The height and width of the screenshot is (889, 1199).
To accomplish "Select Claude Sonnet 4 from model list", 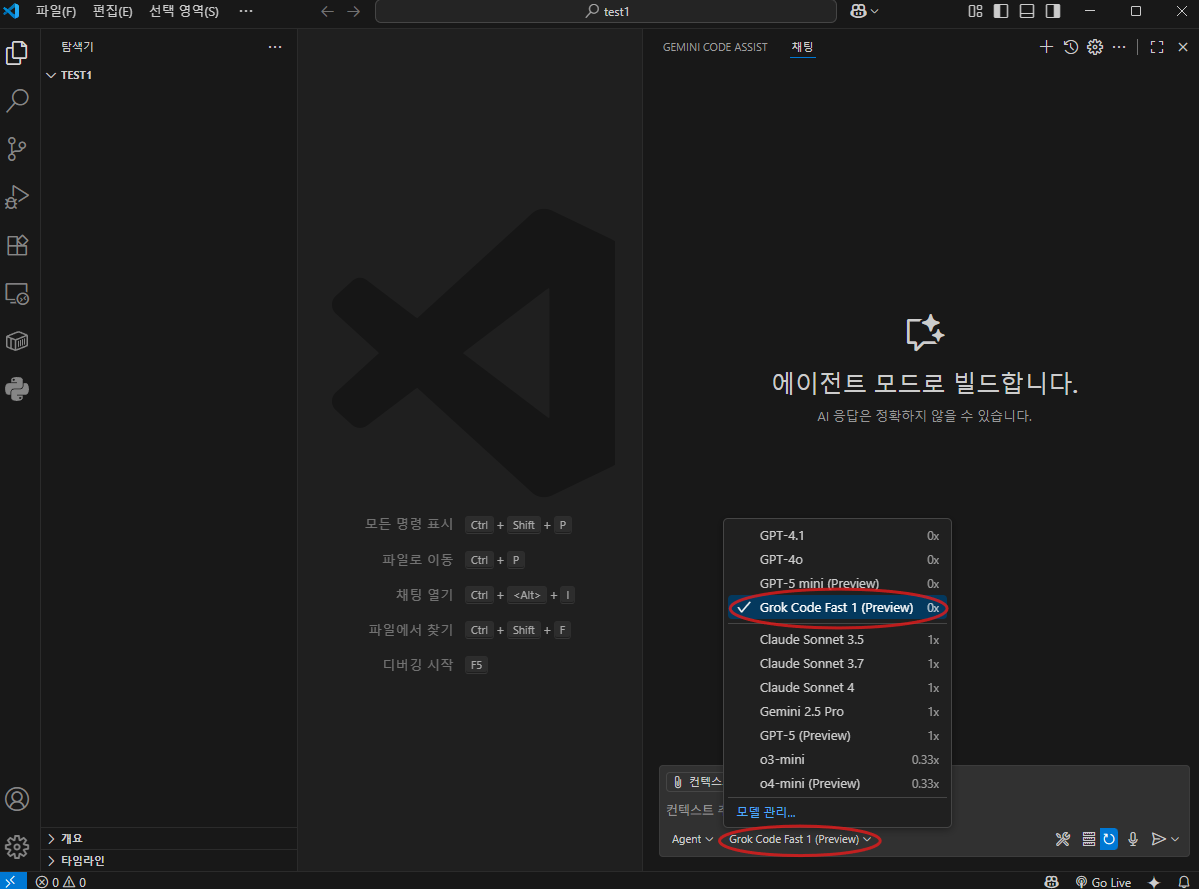I will 807,687.
